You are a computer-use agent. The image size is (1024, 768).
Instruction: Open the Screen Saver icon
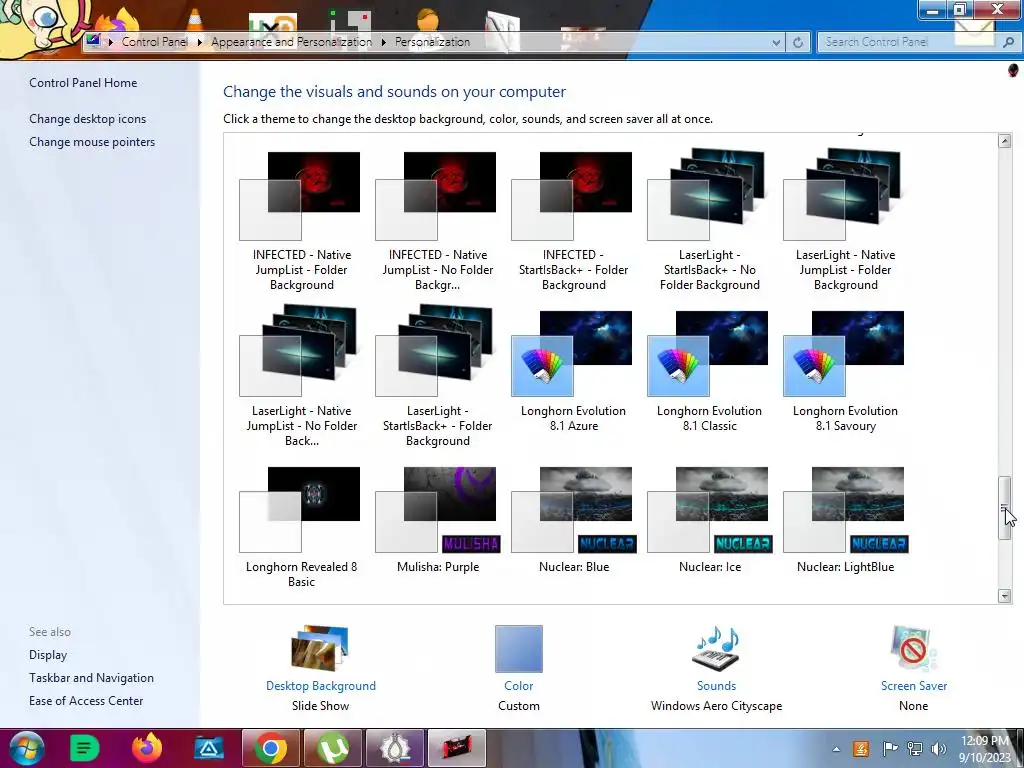point(913,648)
